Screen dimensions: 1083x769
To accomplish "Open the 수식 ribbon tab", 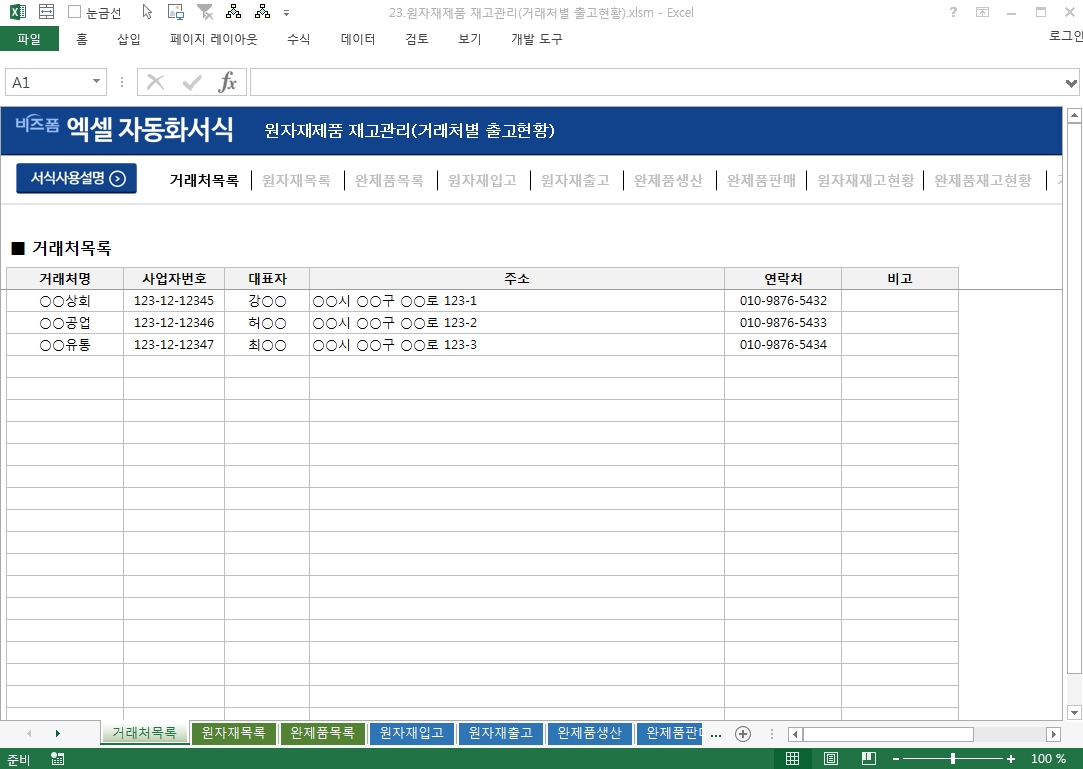I will 298,39.
